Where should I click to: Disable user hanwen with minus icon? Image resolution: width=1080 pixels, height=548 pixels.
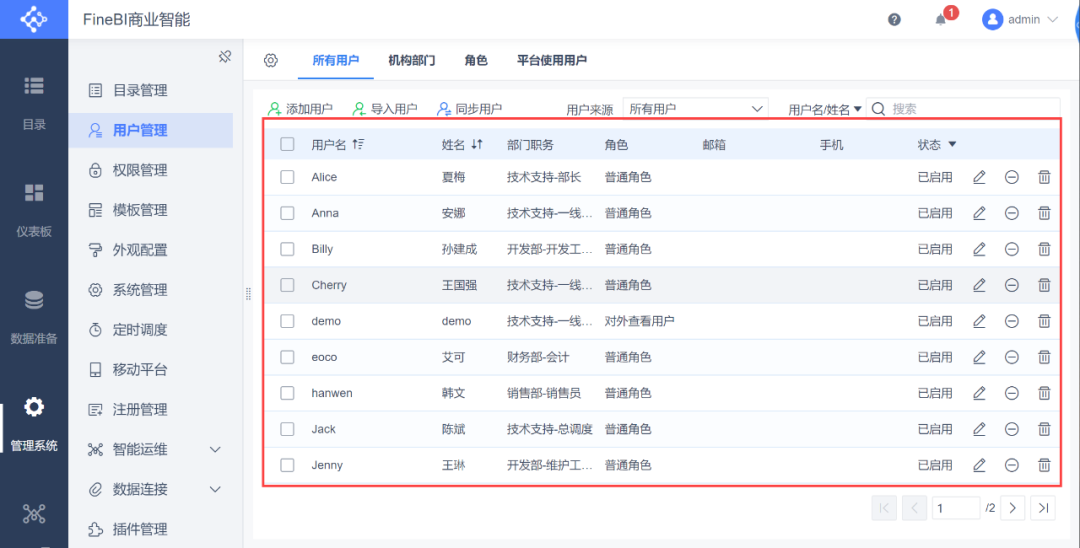pyautogui.click(x=1012, y=393)
